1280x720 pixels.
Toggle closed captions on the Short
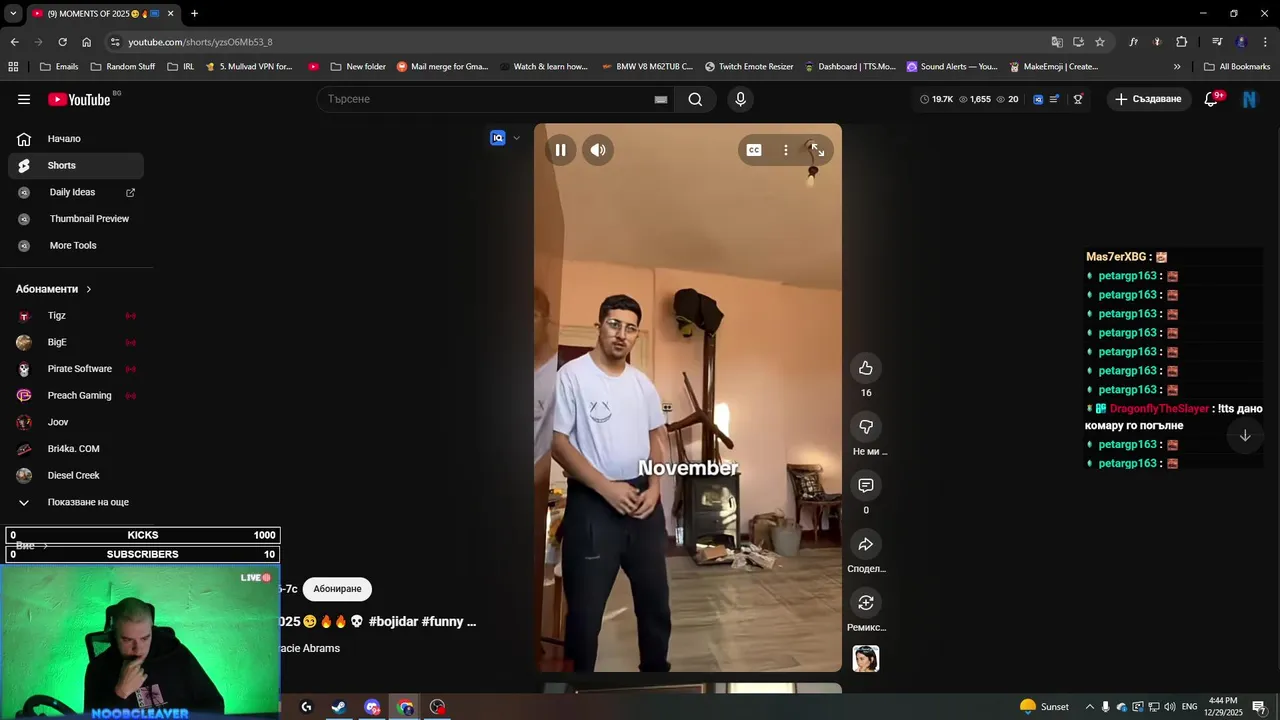(754, 150)
